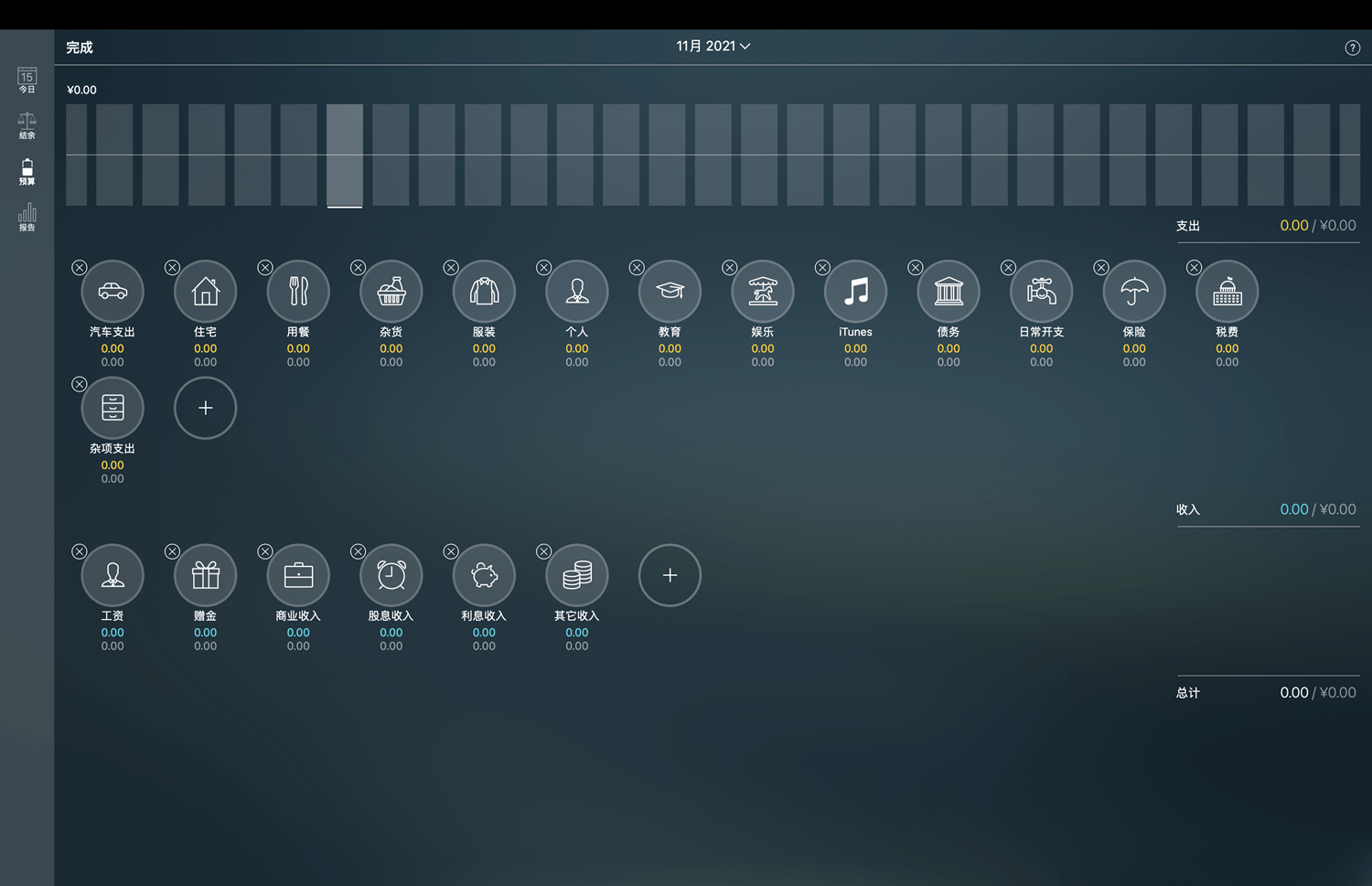The height and width of the screenshot is (886, 1372).
Task: Open the 保险 umbrella category icon
Action: pos(1134,292)
